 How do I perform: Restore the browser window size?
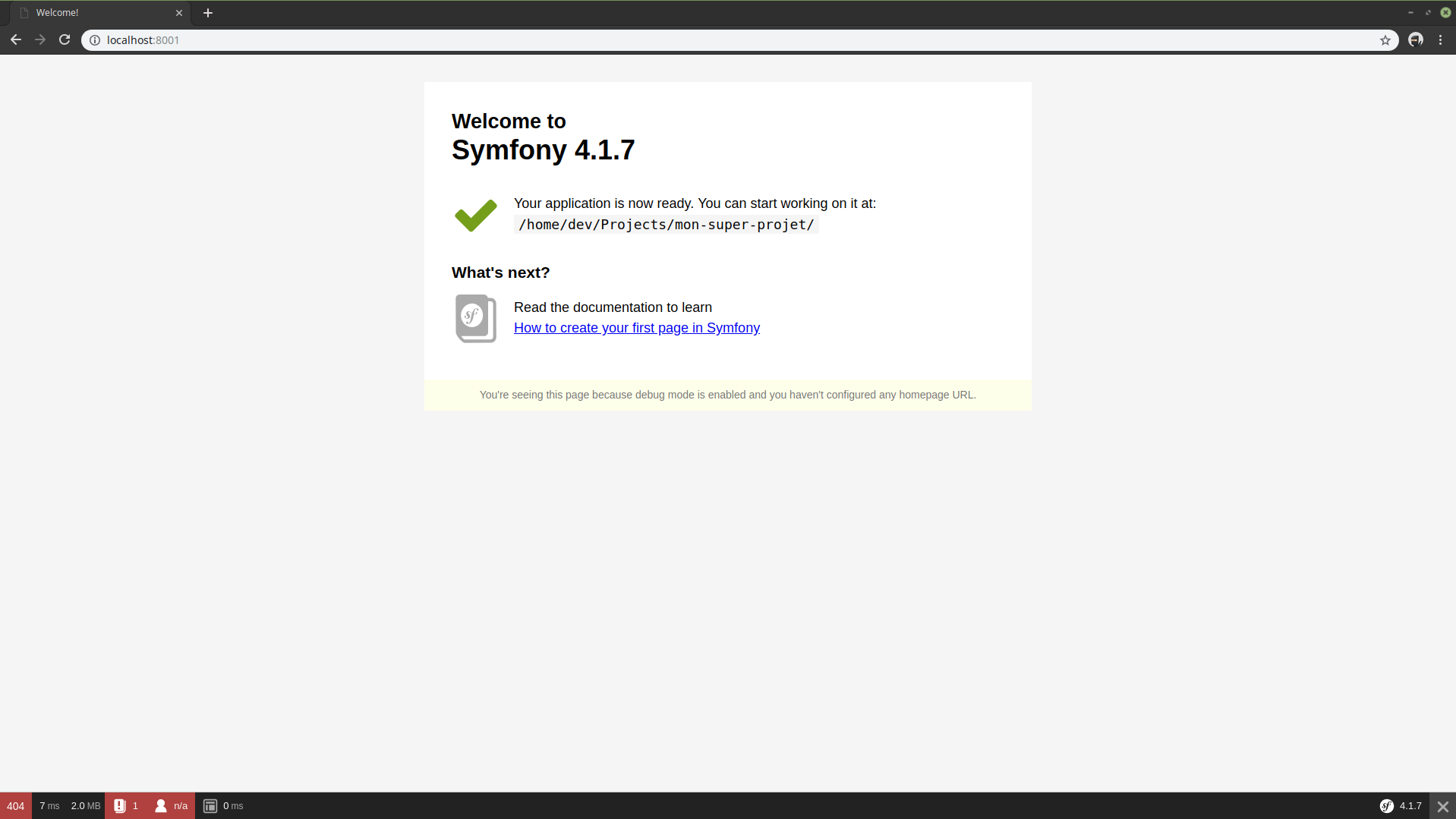pos(1428,12)
